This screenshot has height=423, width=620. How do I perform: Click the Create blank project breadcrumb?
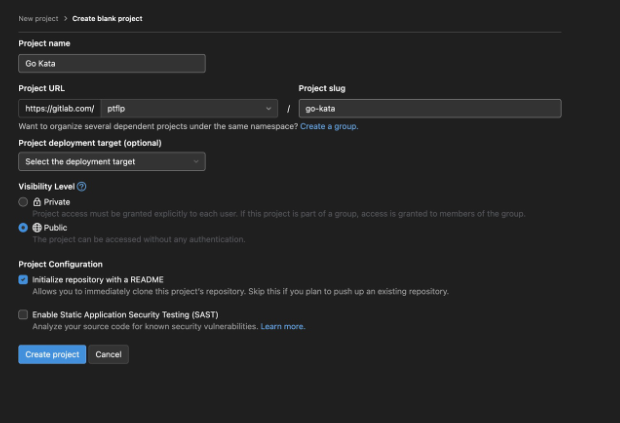(x=107, y=18)
